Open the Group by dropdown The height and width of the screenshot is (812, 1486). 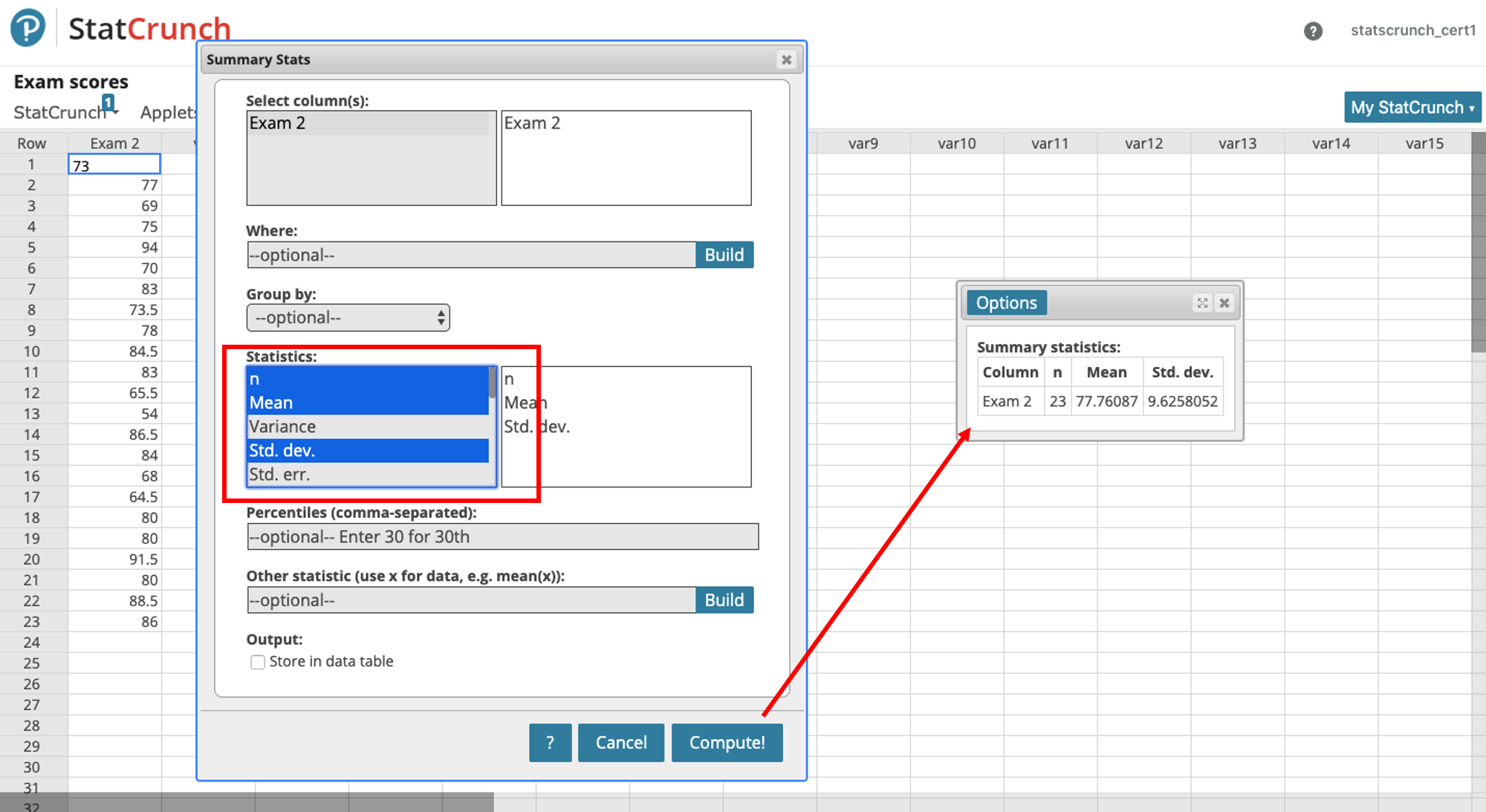[x=348, y=318]
